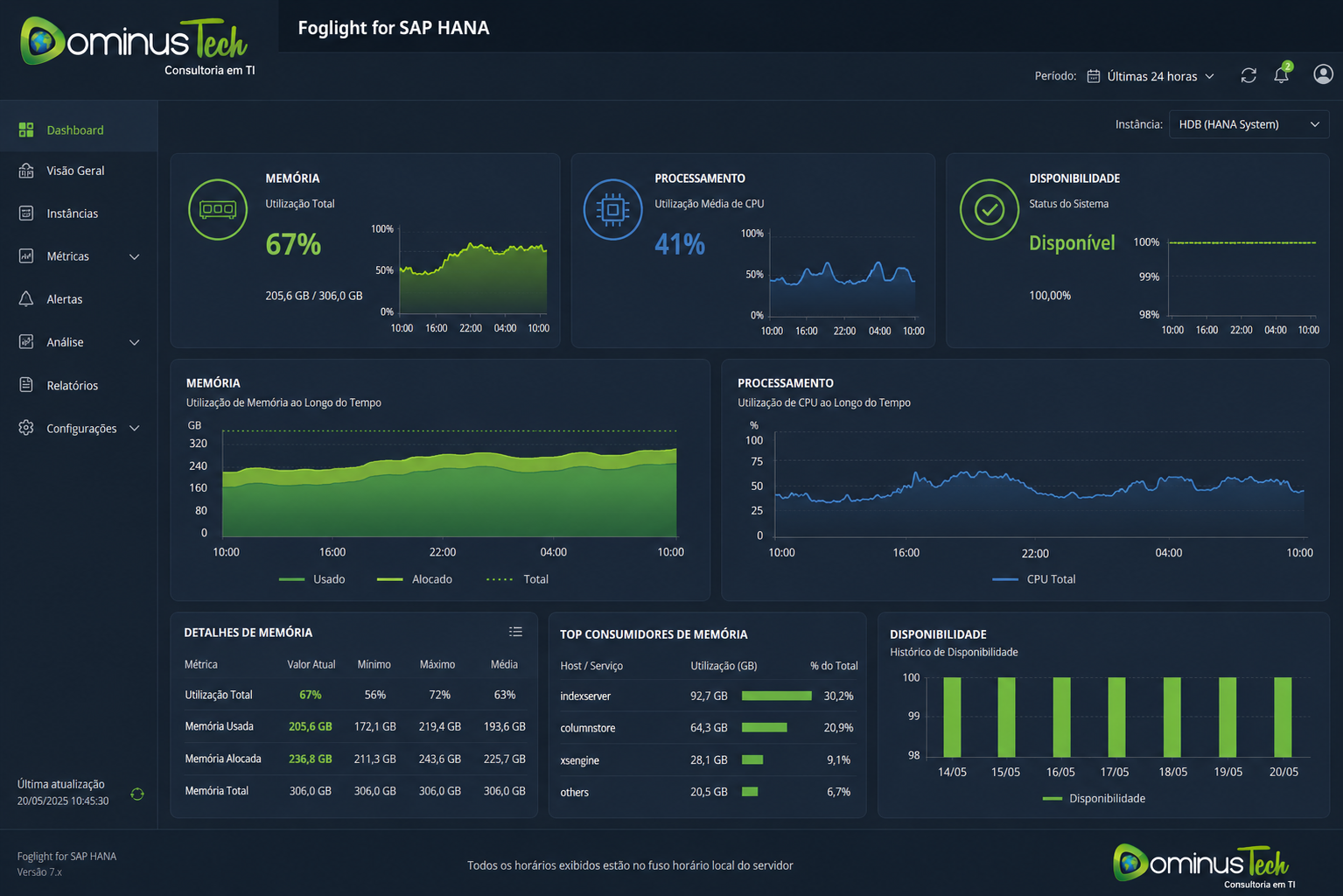This screenshot has width=1343, height=896.
Task: Click the Foglight for SAP HANA title
Action: tap(394, 28)
